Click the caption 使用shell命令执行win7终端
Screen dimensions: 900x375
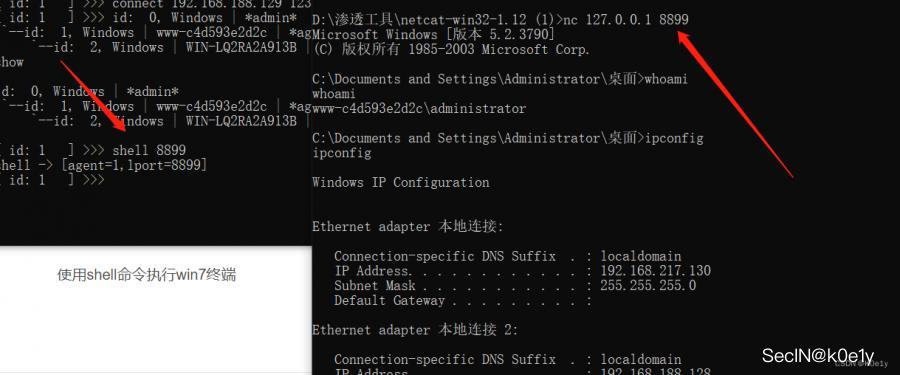click(146, 275)
